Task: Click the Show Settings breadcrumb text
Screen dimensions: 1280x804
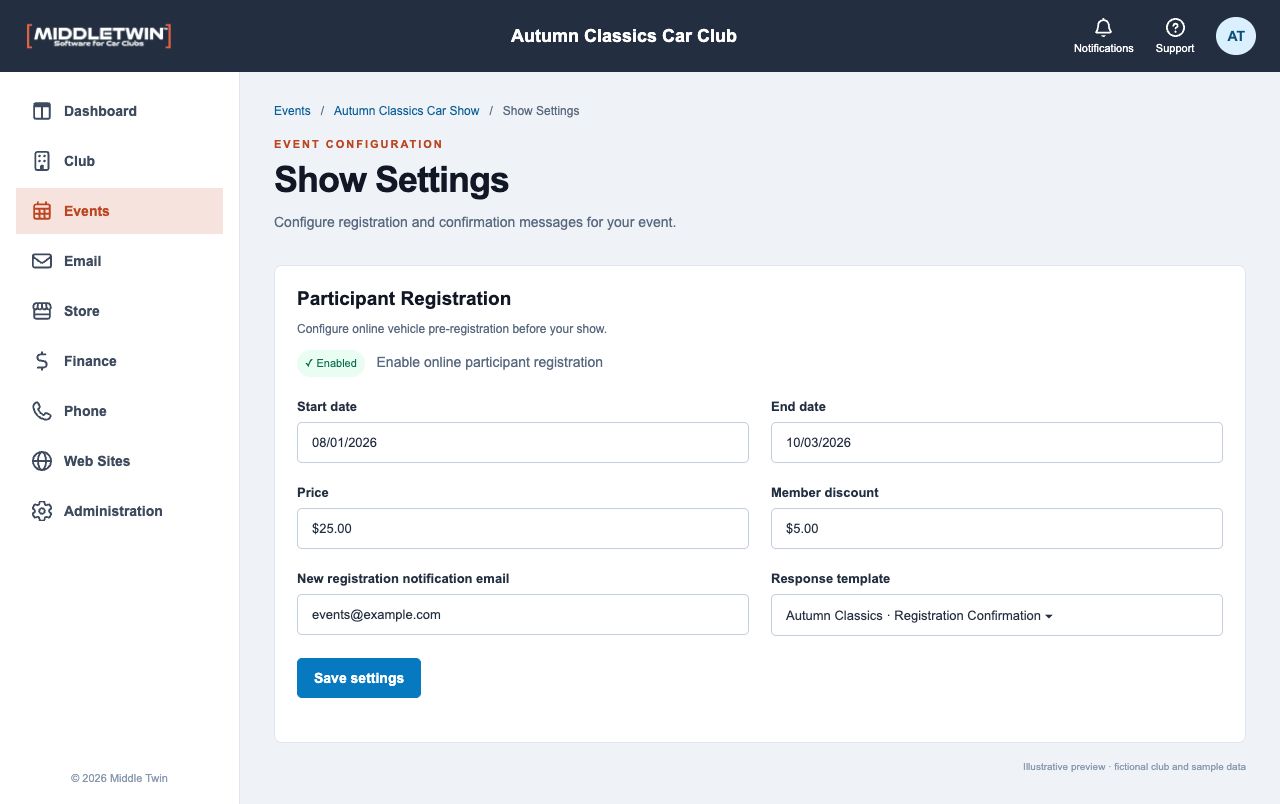Action: [541, 111]
